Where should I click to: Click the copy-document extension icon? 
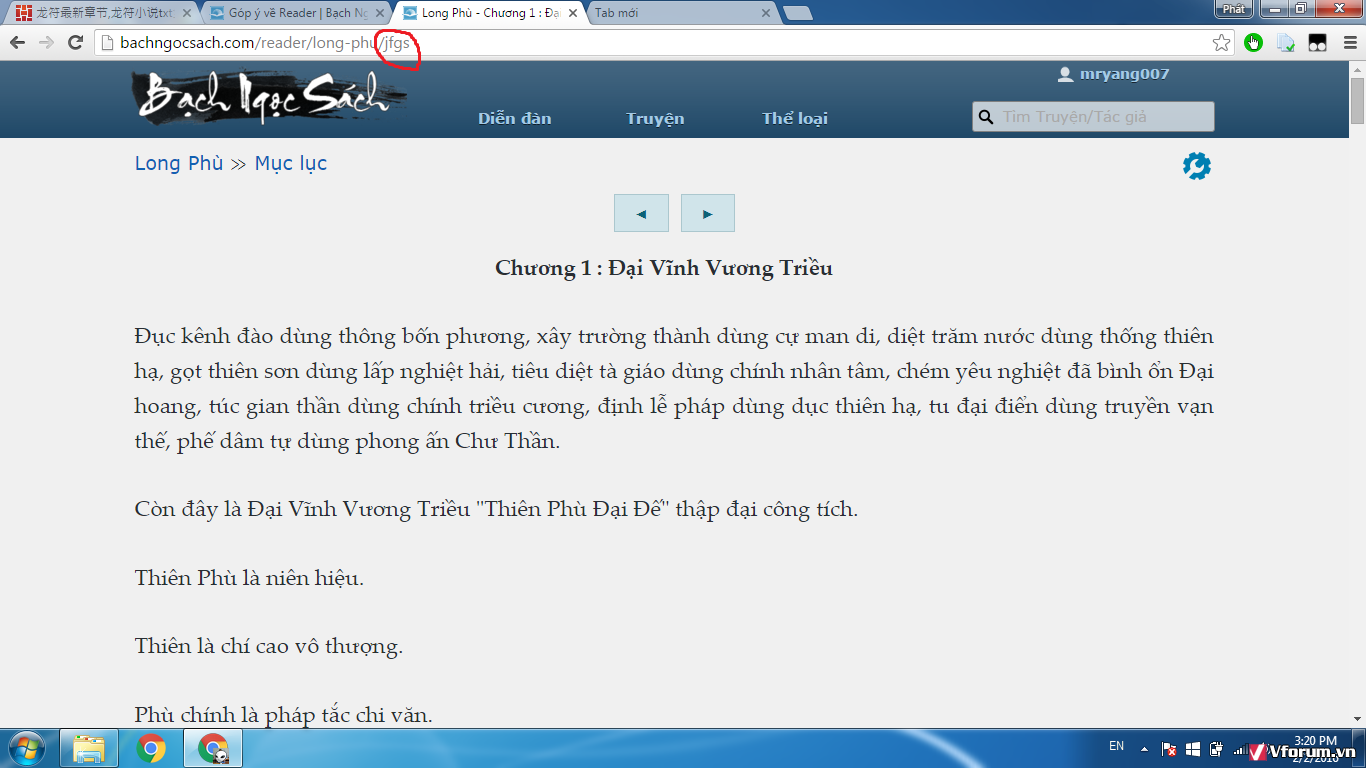(1286, 43)
